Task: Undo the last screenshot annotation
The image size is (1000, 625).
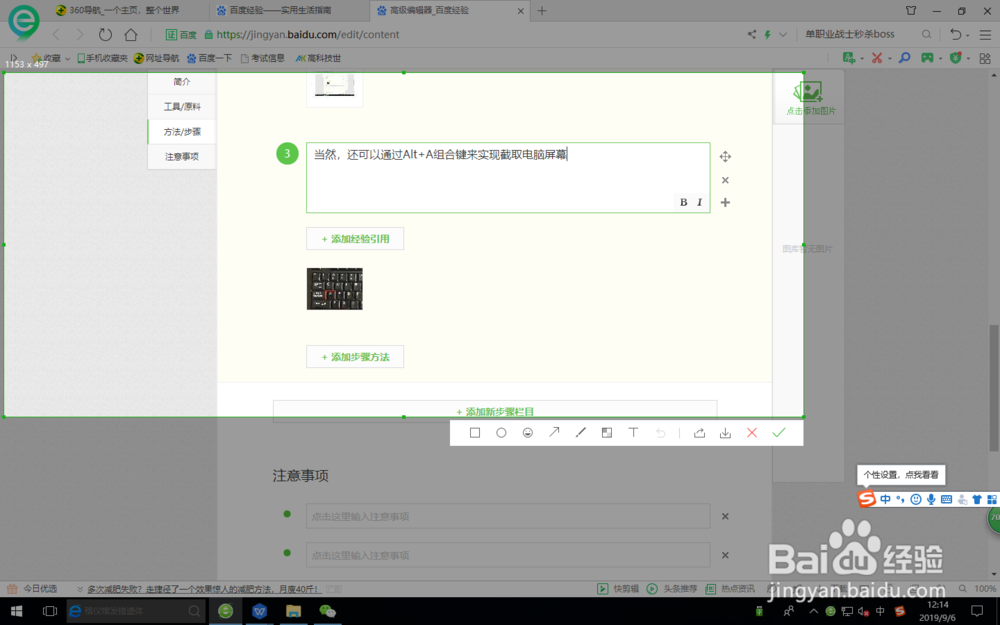Action: click(661, 433)
